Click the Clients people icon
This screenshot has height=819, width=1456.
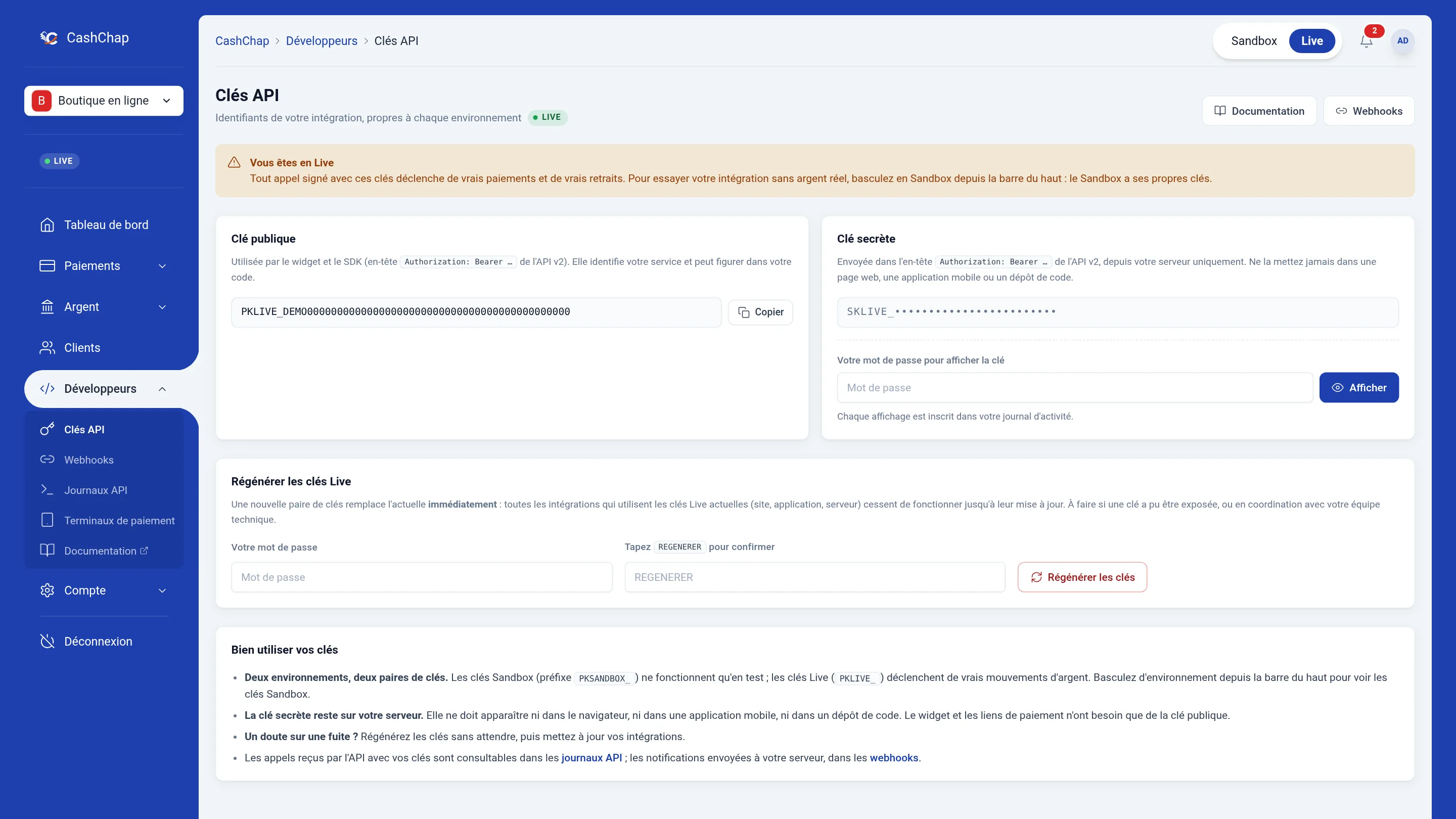click(x=48, y=348)
